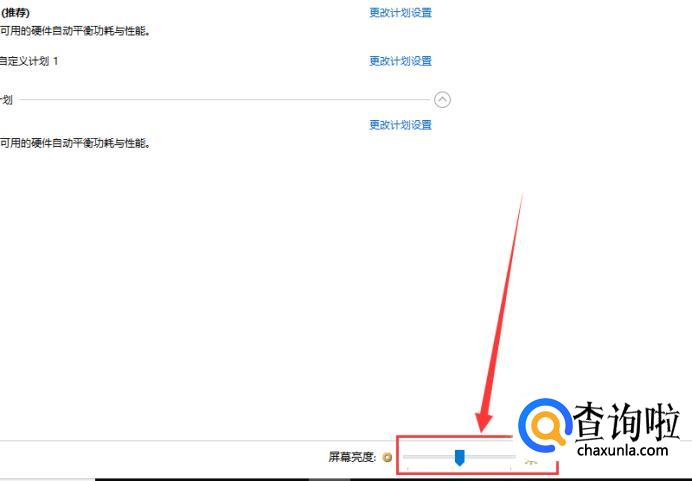Screen dimensions: 692x481
Task: Click the divider line beside the collapse chevron
Action: point(224,100)
